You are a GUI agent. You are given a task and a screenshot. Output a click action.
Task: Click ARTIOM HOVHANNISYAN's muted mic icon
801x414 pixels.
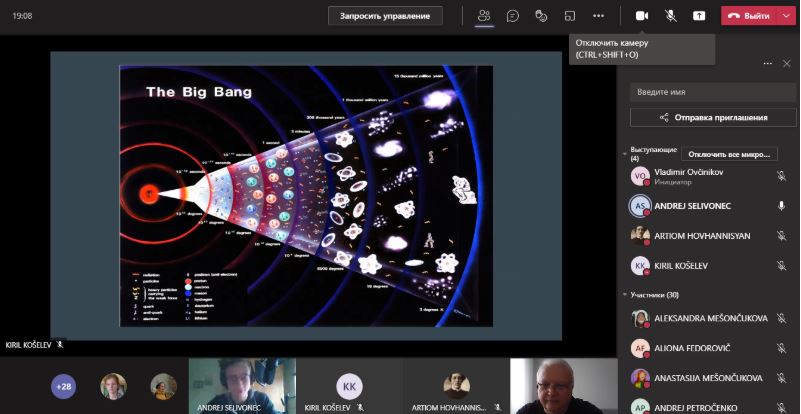coord(781,236)
